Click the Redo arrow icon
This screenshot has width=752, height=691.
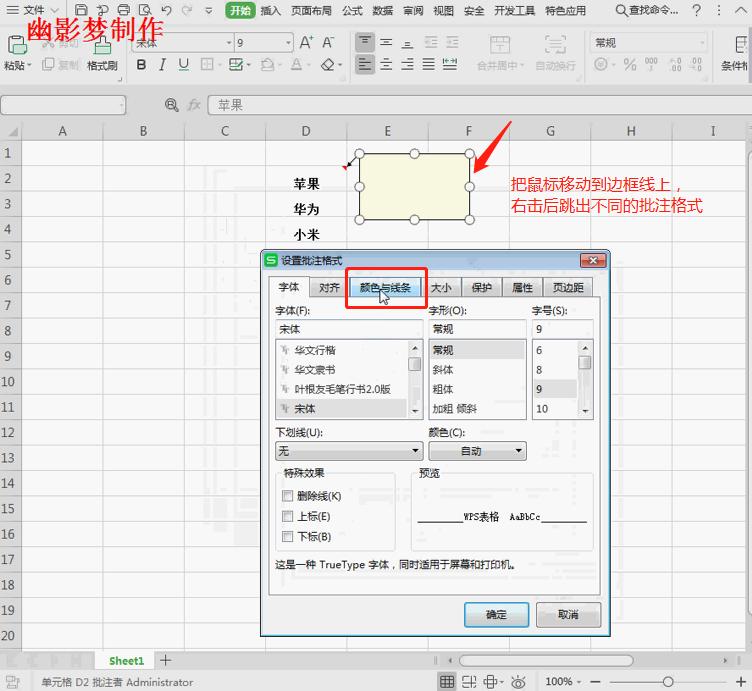pos(187,10)
